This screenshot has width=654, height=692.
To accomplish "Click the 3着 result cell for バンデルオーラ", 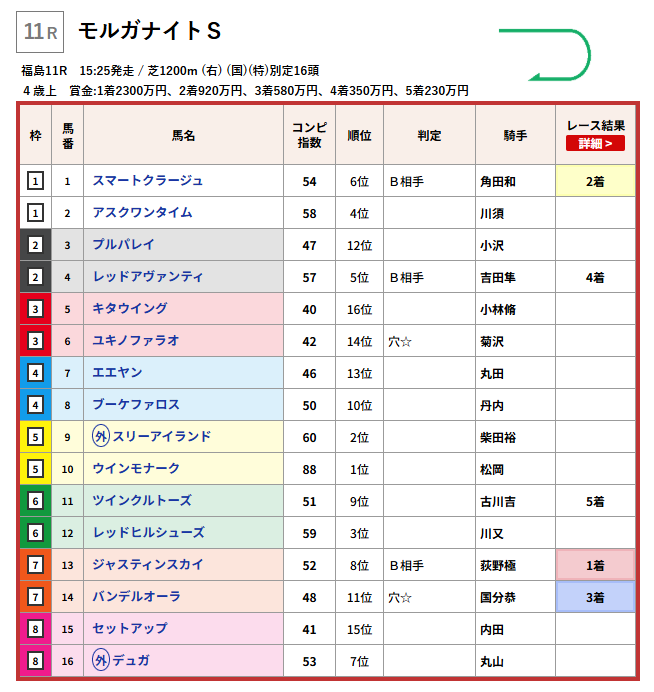I will 595,597.
